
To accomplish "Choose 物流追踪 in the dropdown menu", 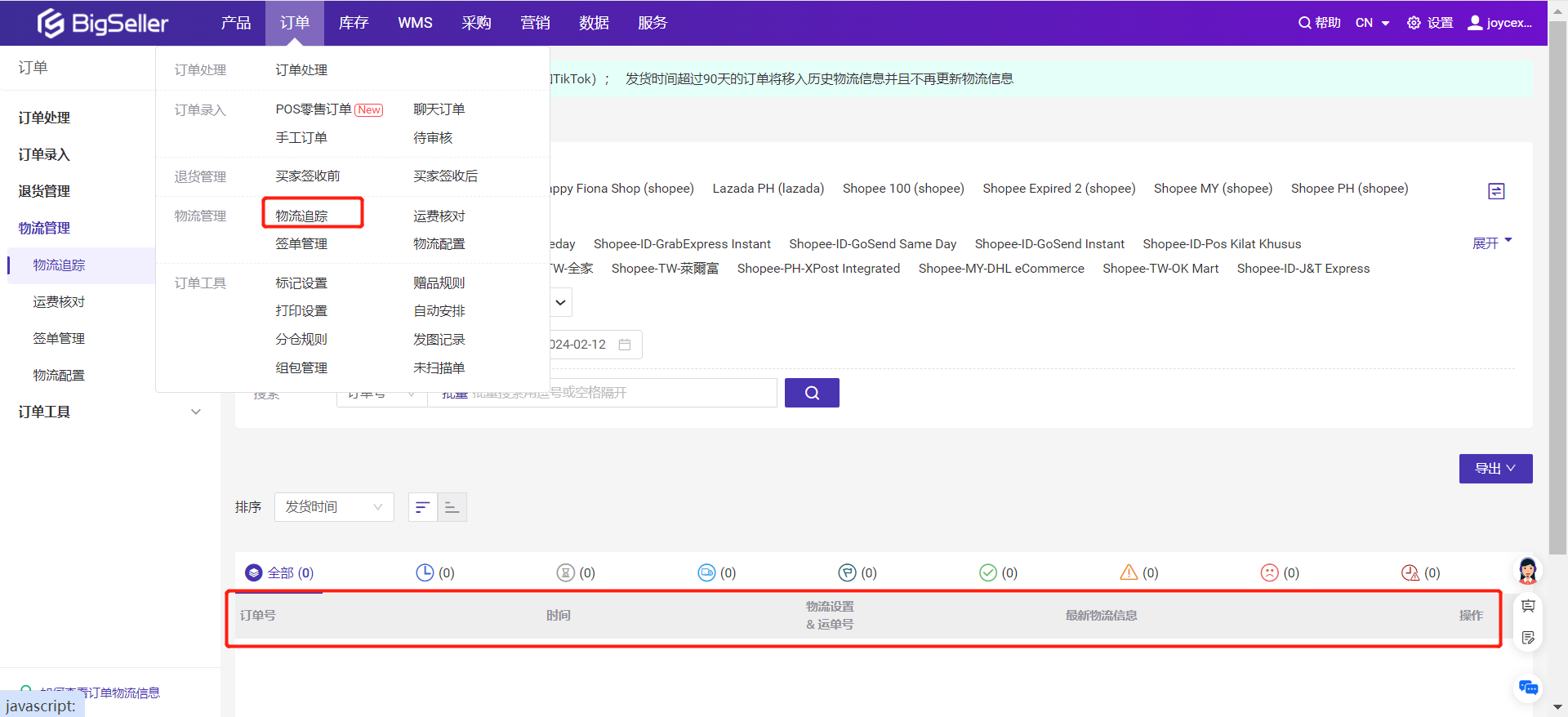I will 301,216.
